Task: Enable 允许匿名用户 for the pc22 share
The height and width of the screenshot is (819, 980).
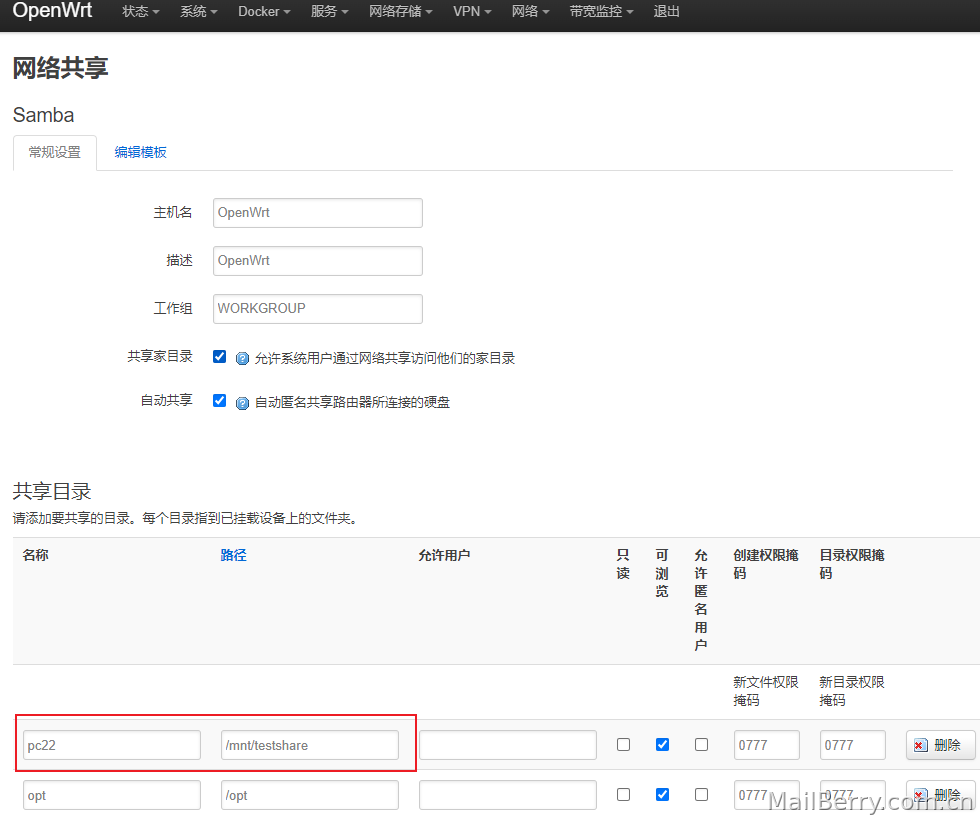Action: pyautogui.click(x=701, y=745)
